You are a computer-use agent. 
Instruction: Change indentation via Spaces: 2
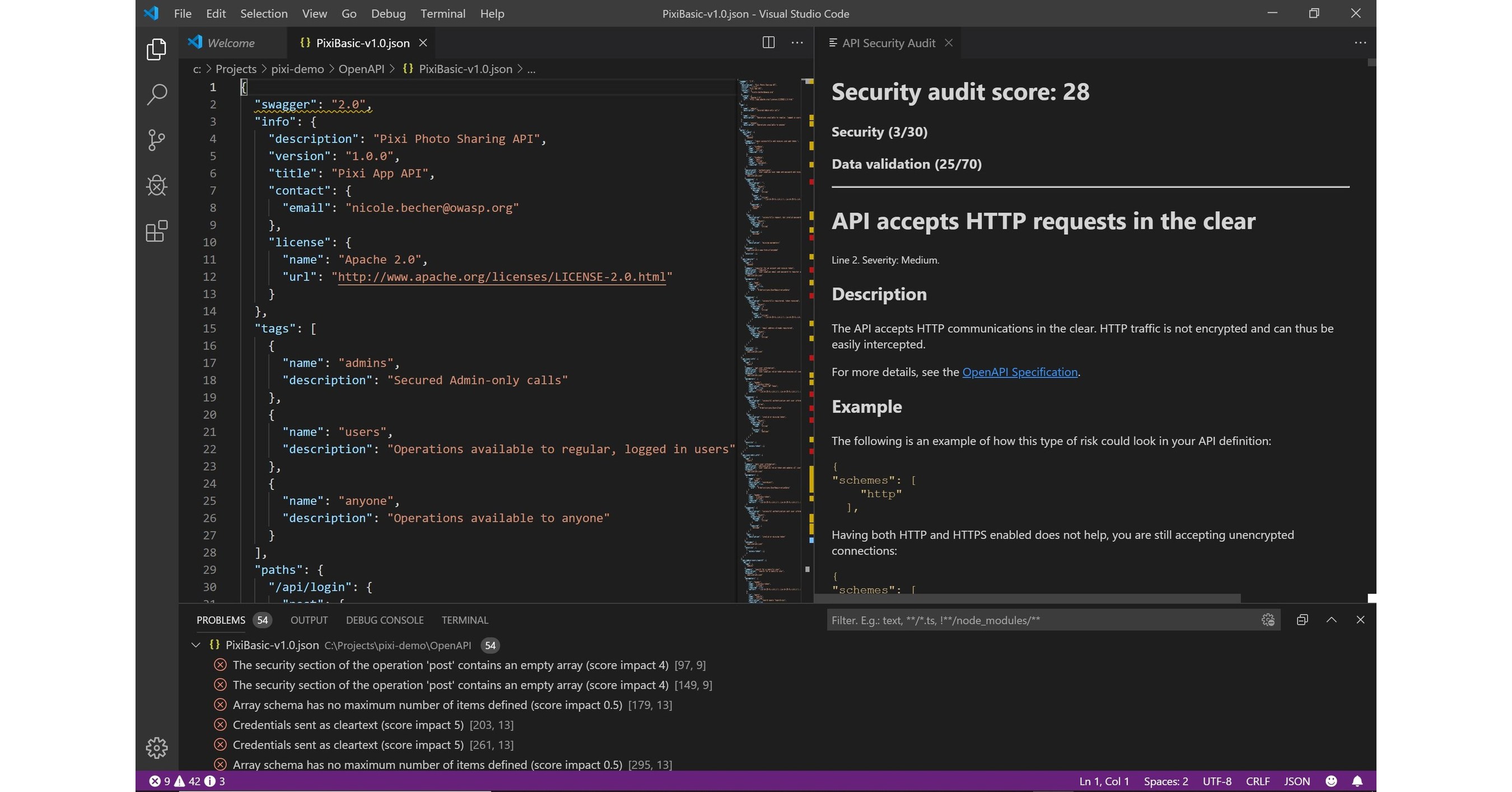pos(1166,781)
